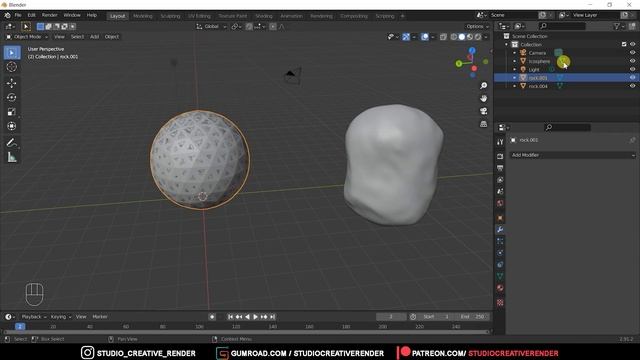The width and height of the screenshot is (640, 360).
Task: Activate the Move tool
Action: click(x=11, y=83)
